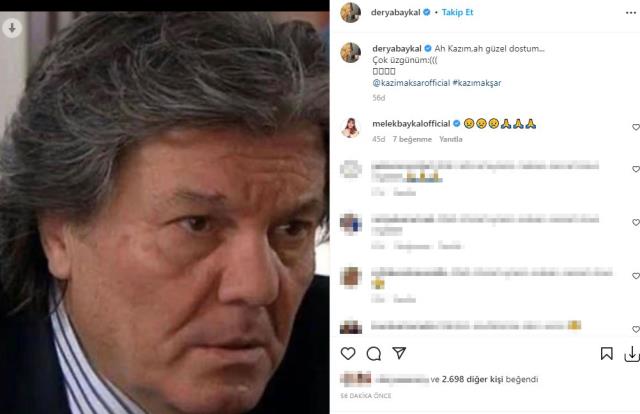Click the download arrow icon beside bookmark

point(631,354)
